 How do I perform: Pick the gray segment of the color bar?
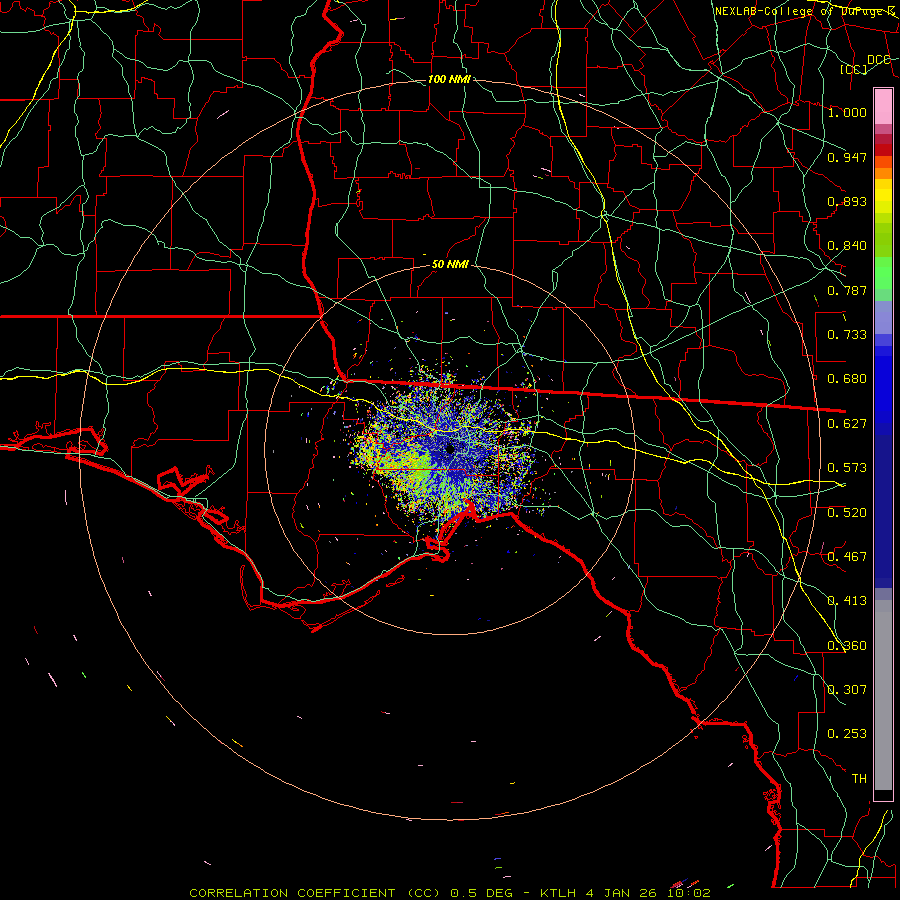pos(883,695)
